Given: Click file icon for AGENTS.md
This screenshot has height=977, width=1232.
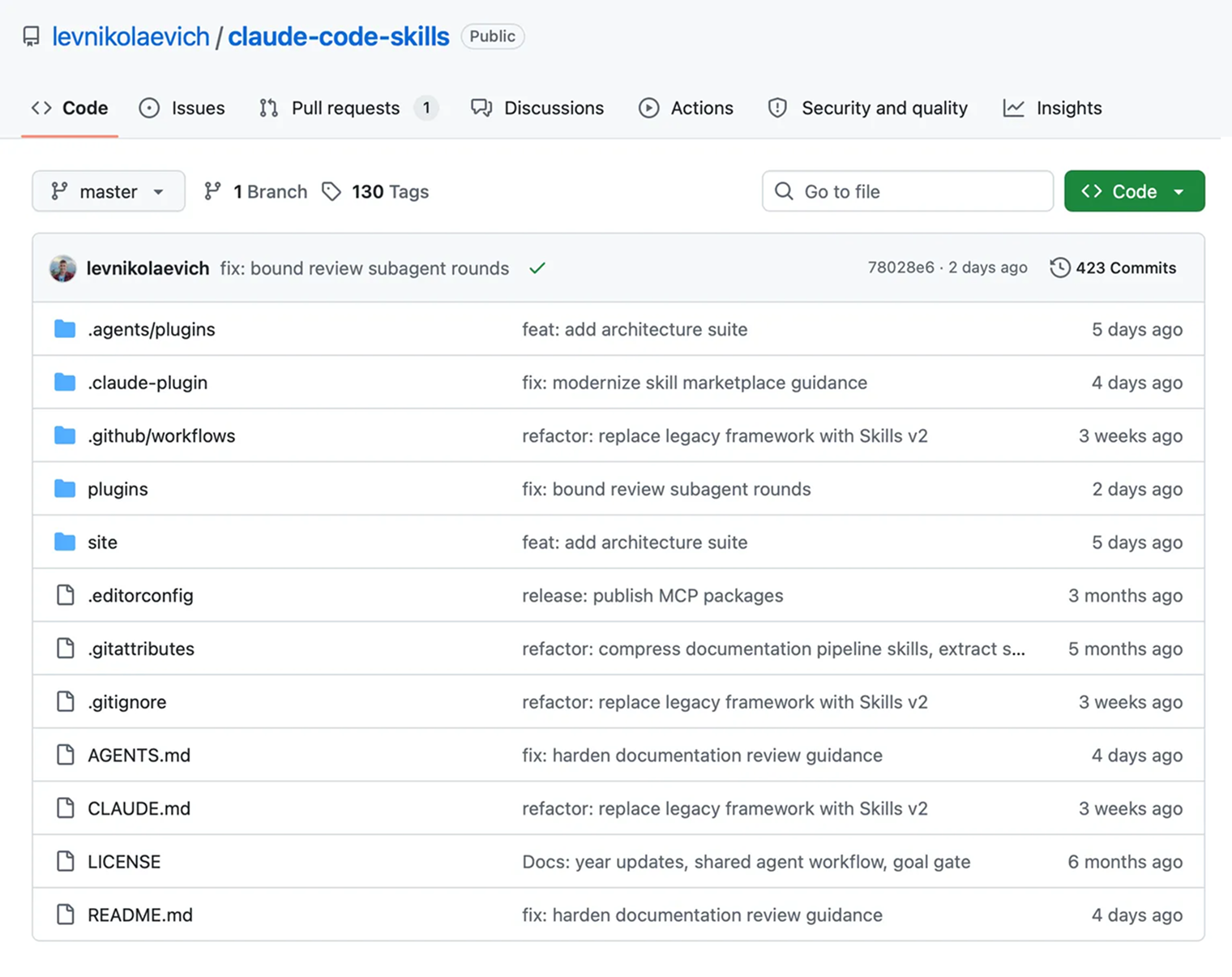Looking at the screenshot, I should point(66,755).
